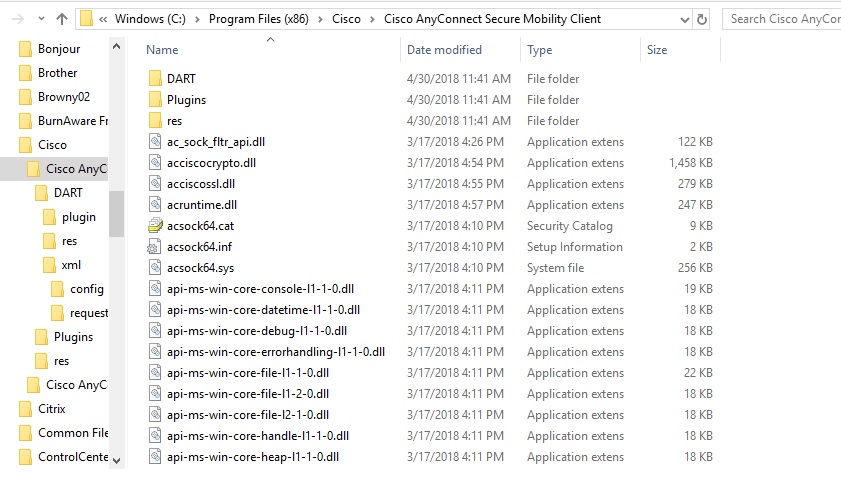Select api-ms-win-core-file-l1-1-0.dll icon

pos(155,373)
